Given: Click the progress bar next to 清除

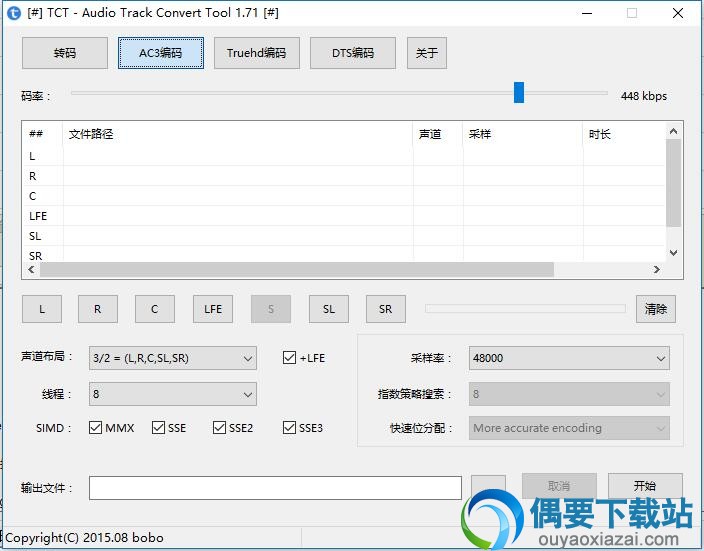Looking at the screenshot, I should [x=525, y=309].
